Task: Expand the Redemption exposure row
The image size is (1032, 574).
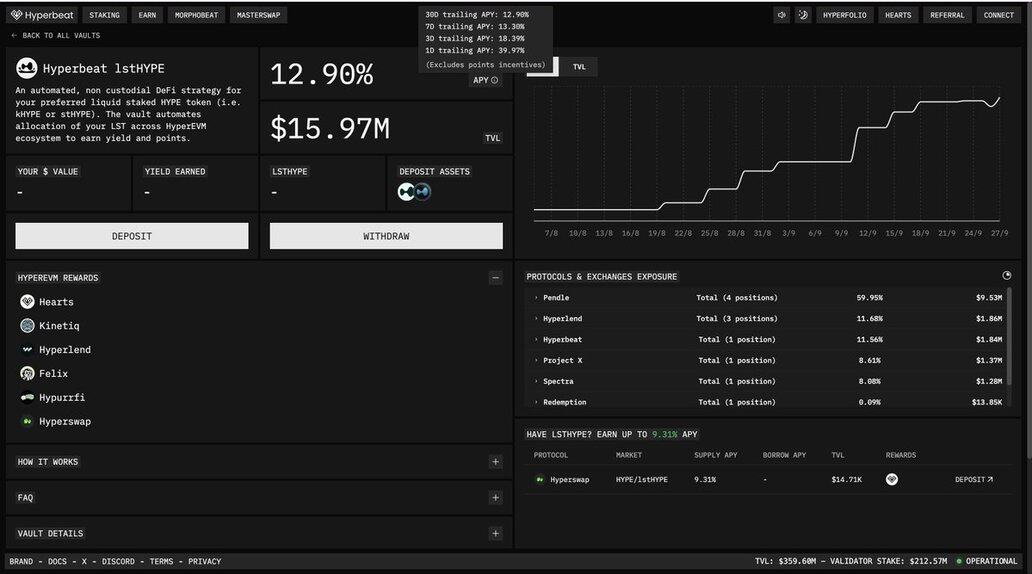Action: (536, 402)
